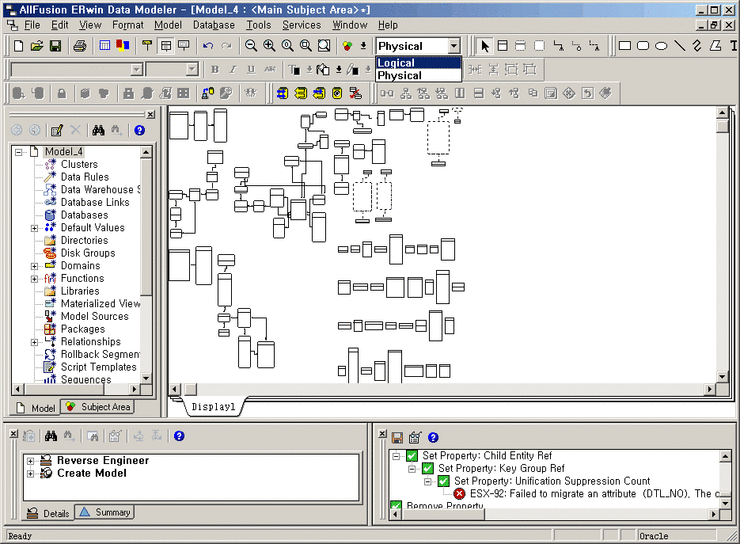Select the pointer arrow tool

(485, 46)
